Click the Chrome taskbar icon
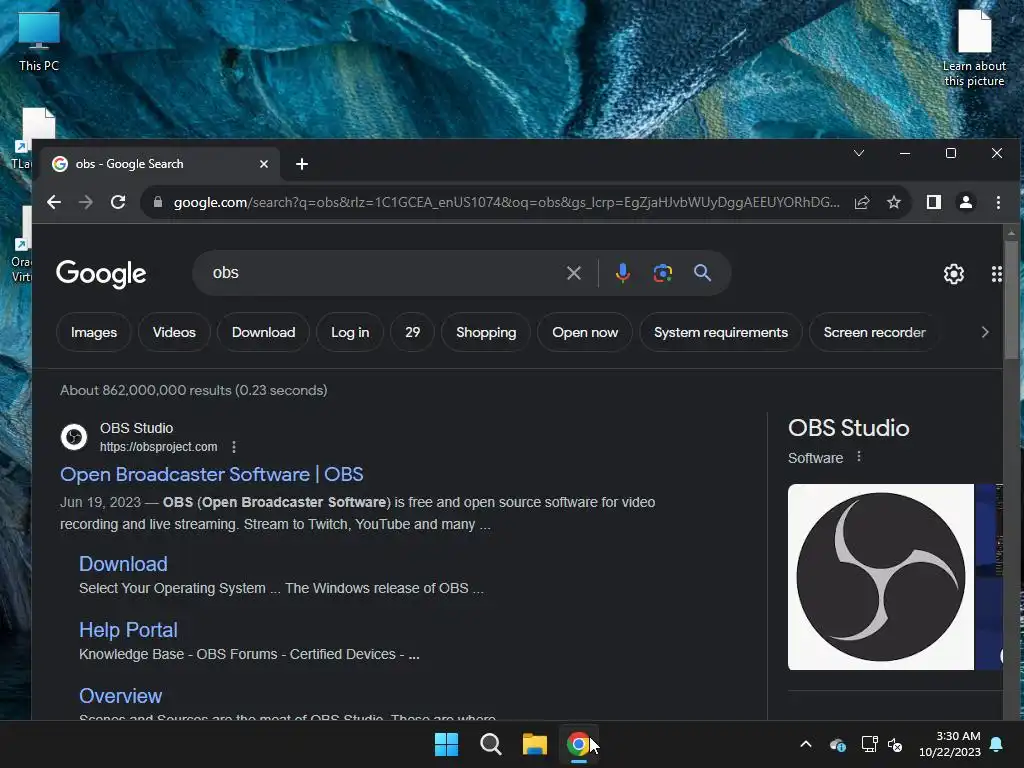1024x768 pixels. pyautogui.click(x=579, y=744)
